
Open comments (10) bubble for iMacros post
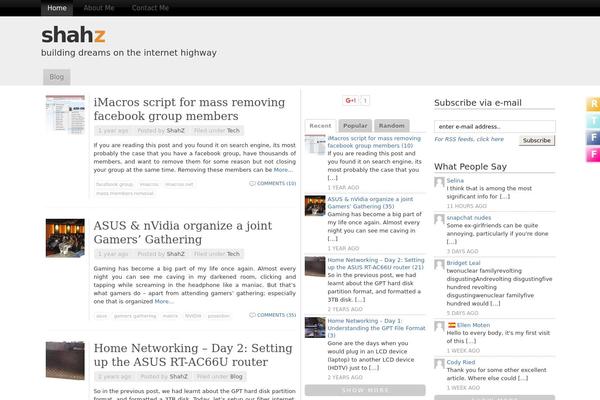pyautogui.click(x=272, y=183)
